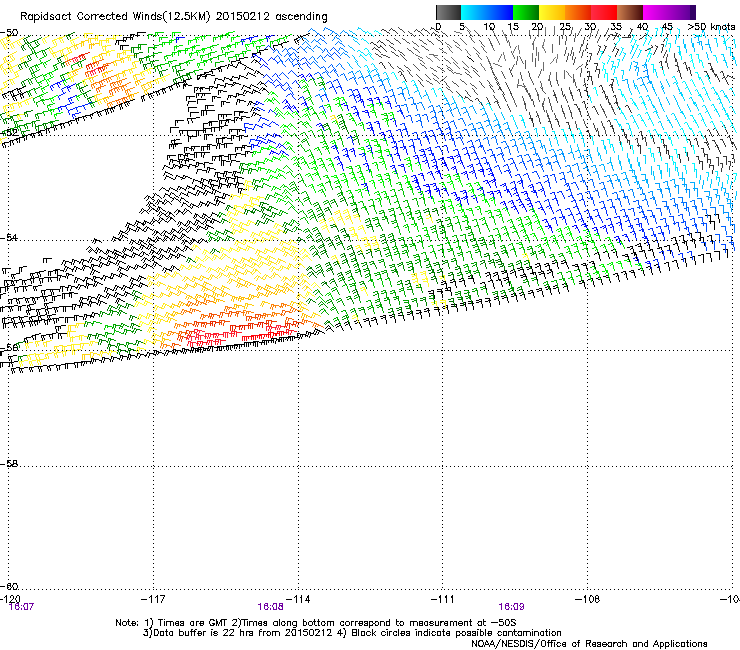The height and width of the screenshot is (650, 740).
Task: Click the legend scale number 25
Action: (564, 27)
